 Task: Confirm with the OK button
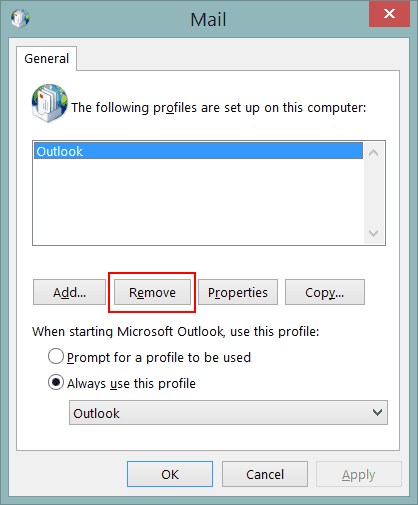(170, 474)
